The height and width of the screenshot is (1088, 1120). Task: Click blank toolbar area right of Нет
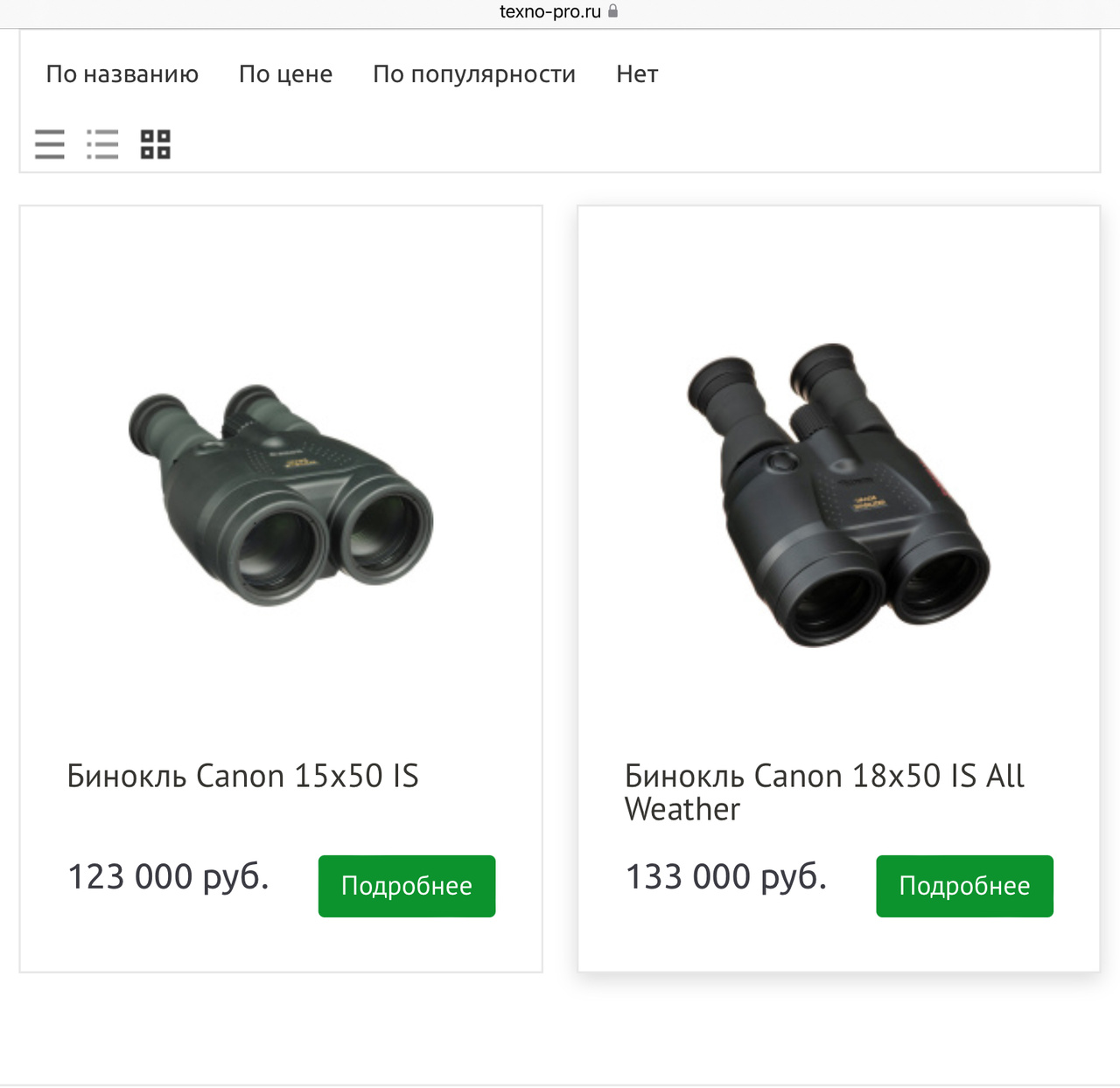[875, 74]
